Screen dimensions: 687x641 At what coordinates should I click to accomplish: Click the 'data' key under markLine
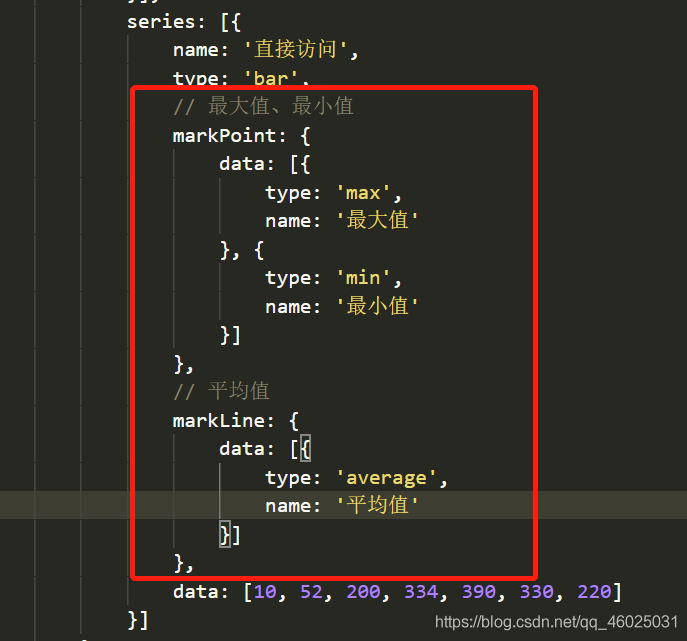[x=242, y=449]
